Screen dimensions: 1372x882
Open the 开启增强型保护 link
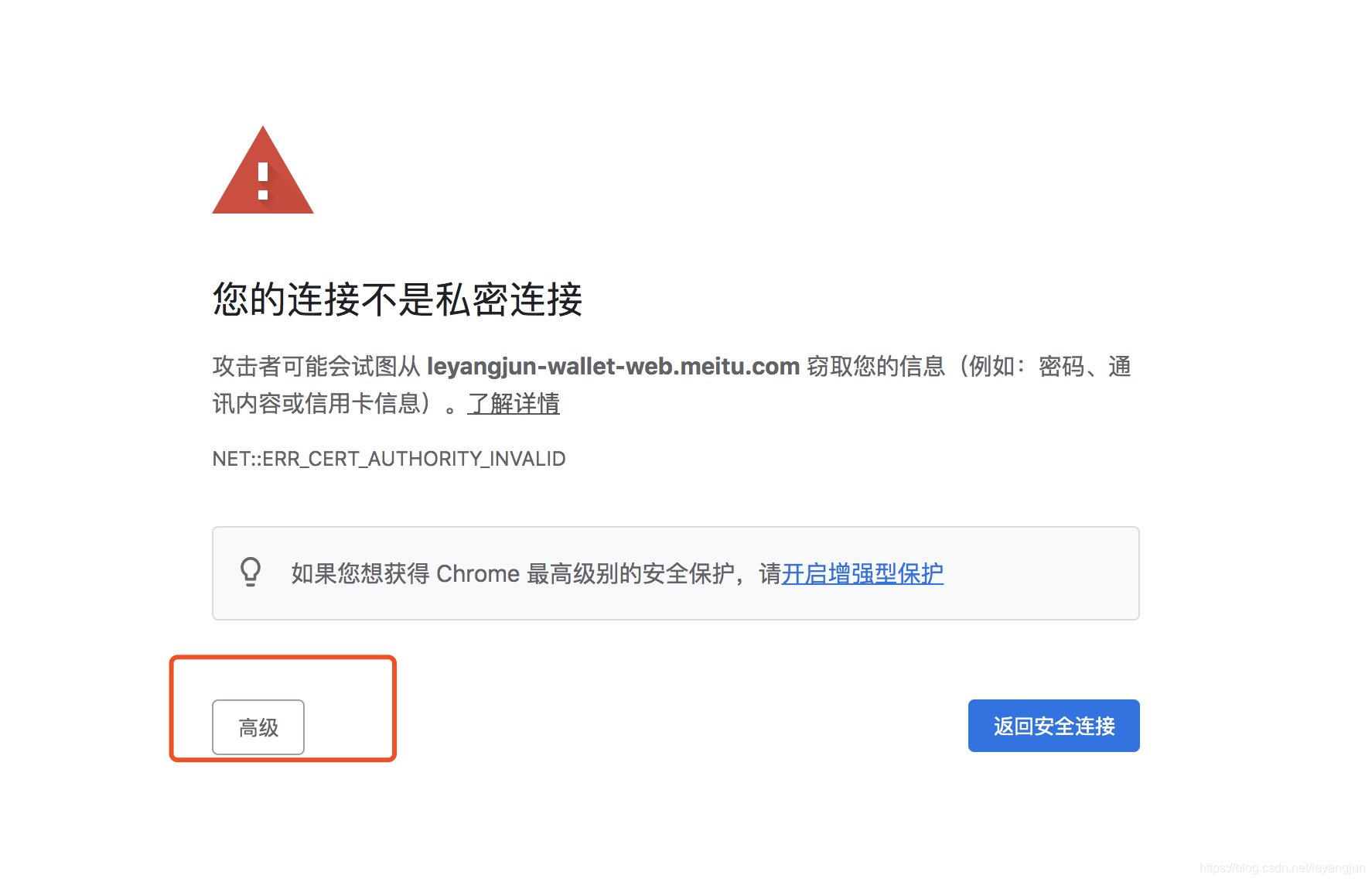pyautogui.click(x=862, y=573)
